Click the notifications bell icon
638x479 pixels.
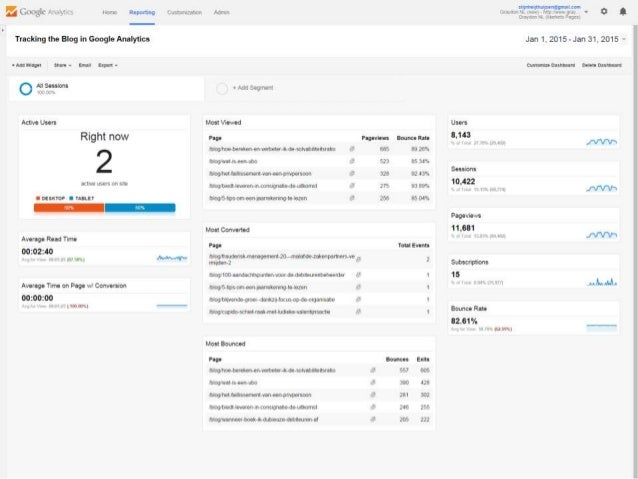click(x=621, y=11)
